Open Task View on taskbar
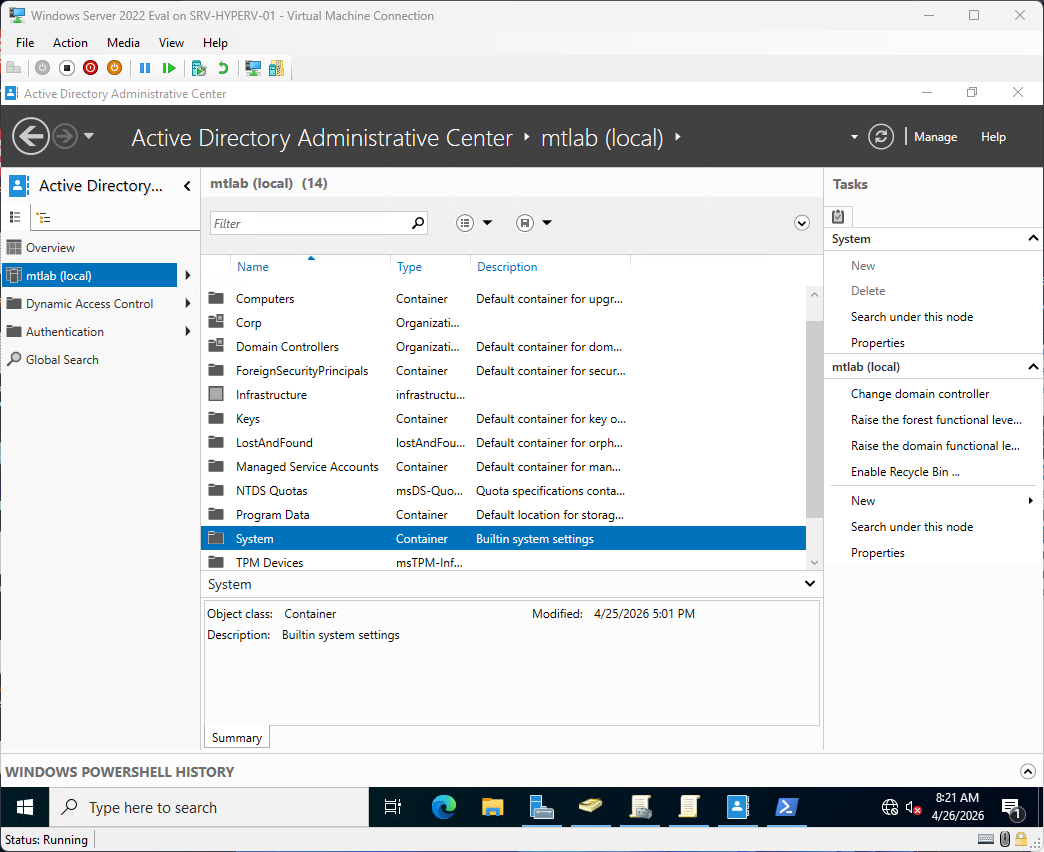Image resolution: width=1044 pixels, height=852 pixels. [393, 807]
